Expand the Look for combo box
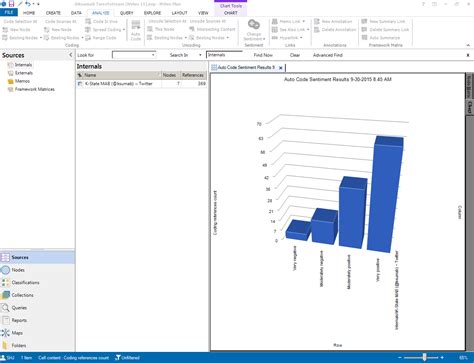 tap(153, 55)
